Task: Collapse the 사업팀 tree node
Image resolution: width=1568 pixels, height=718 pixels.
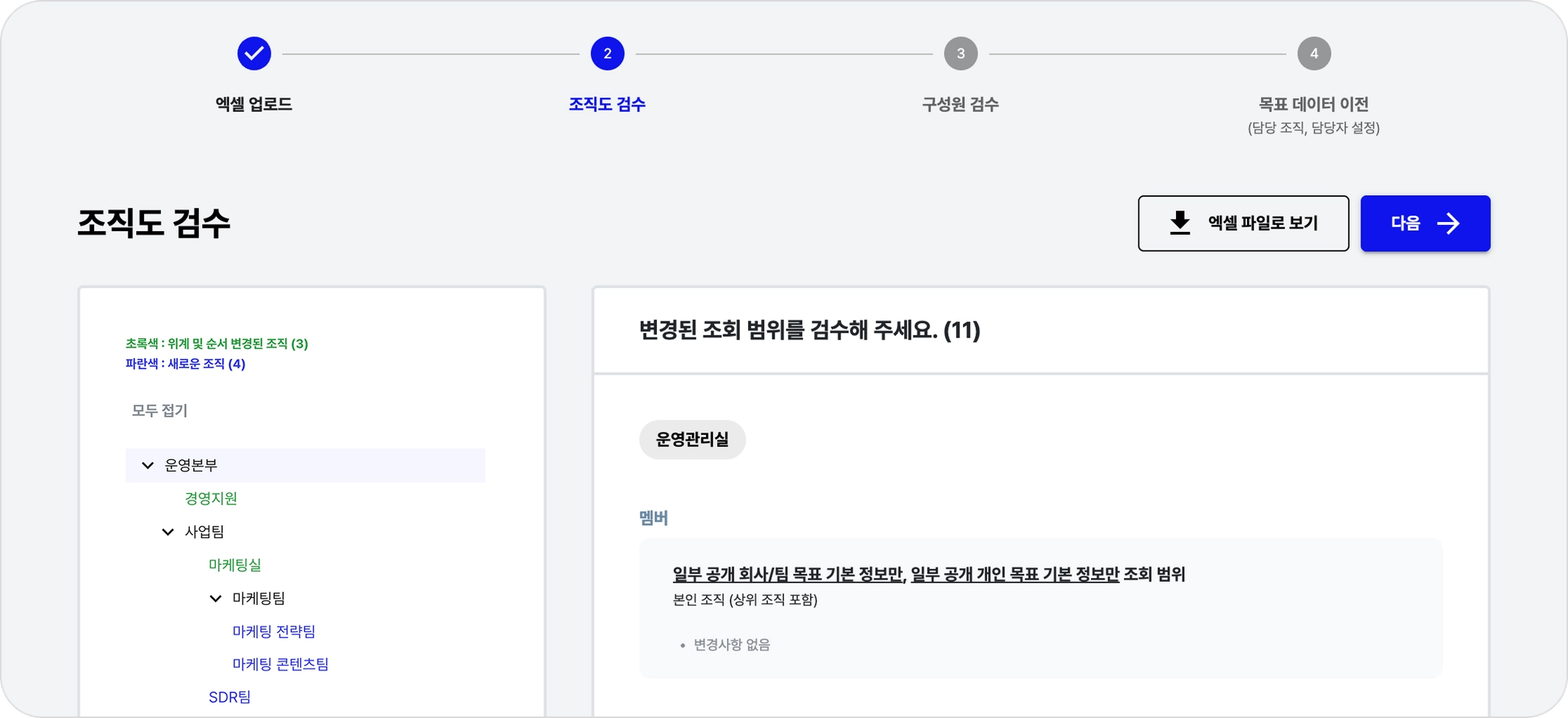Action: click(168, 532)
